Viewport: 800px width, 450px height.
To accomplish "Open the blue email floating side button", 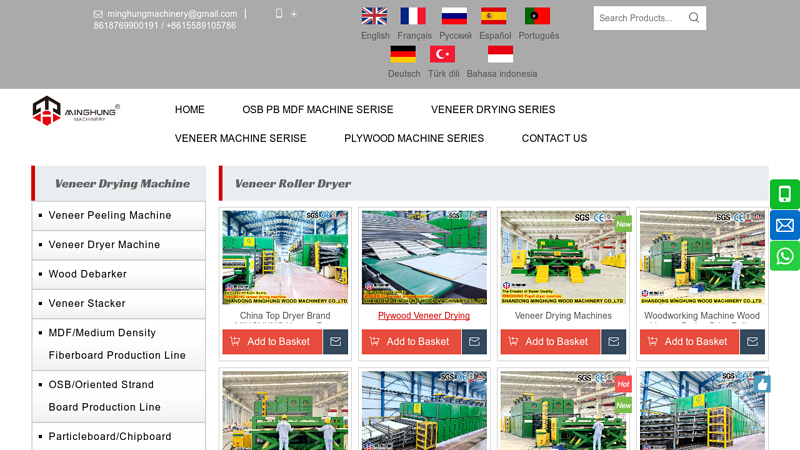I will (785, 225).
